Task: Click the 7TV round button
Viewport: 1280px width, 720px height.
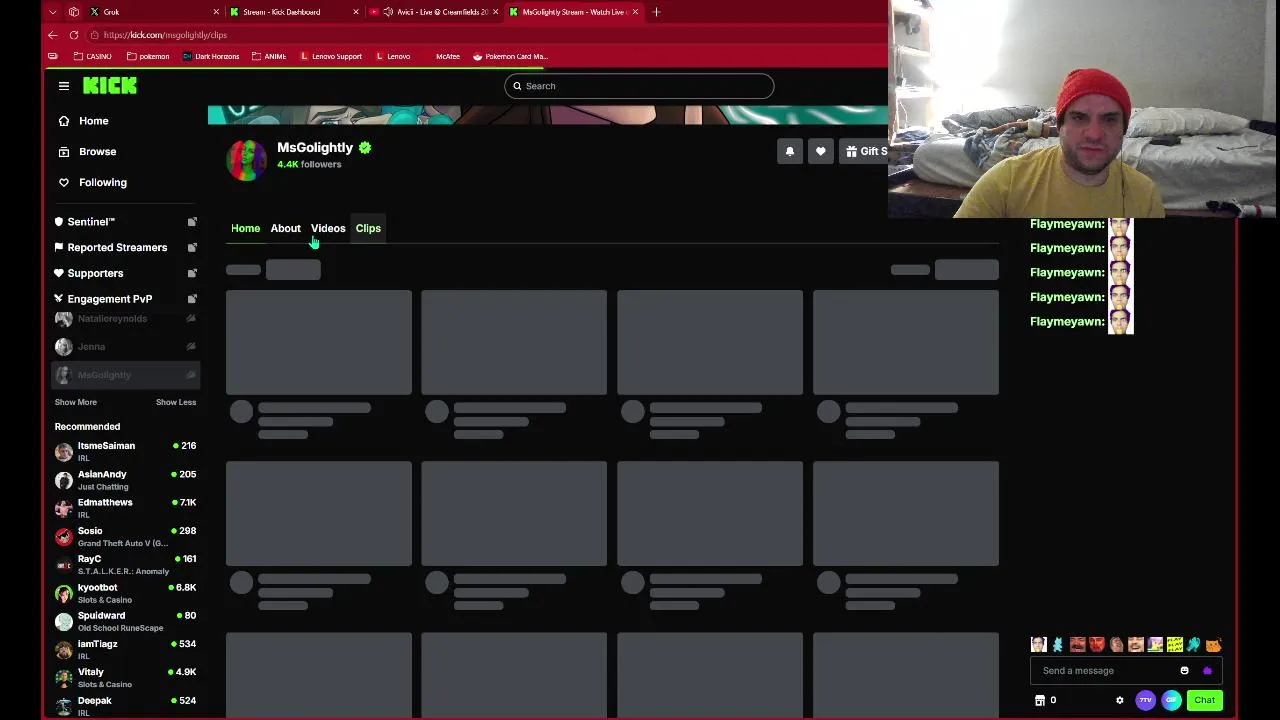Action: pyautogui.click(x=1146, y=700)
